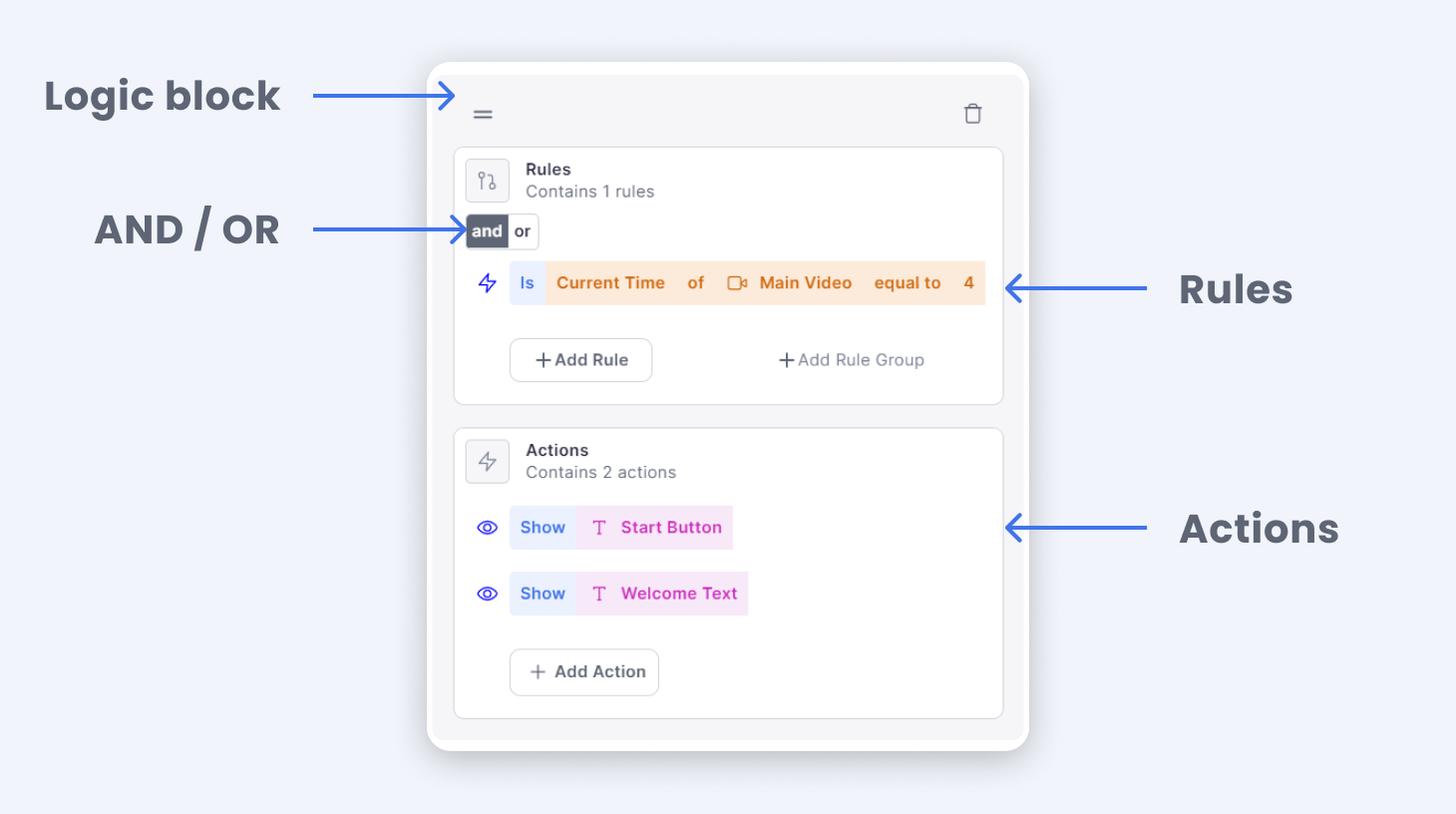
Task: Click the 'Is' condition of the rule
Action: [527, 283]
